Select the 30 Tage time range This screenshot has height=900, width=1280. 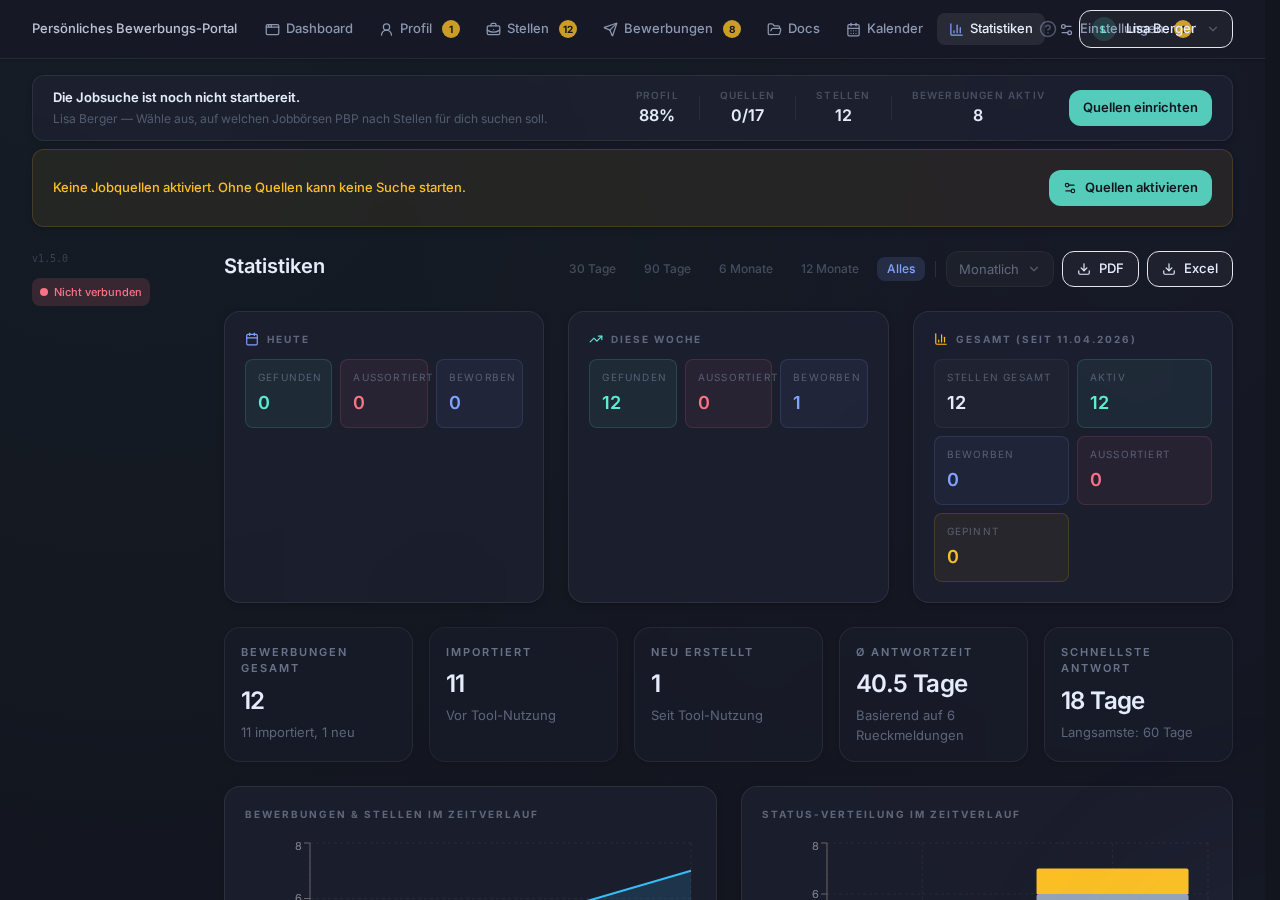(x=592, y=269)
